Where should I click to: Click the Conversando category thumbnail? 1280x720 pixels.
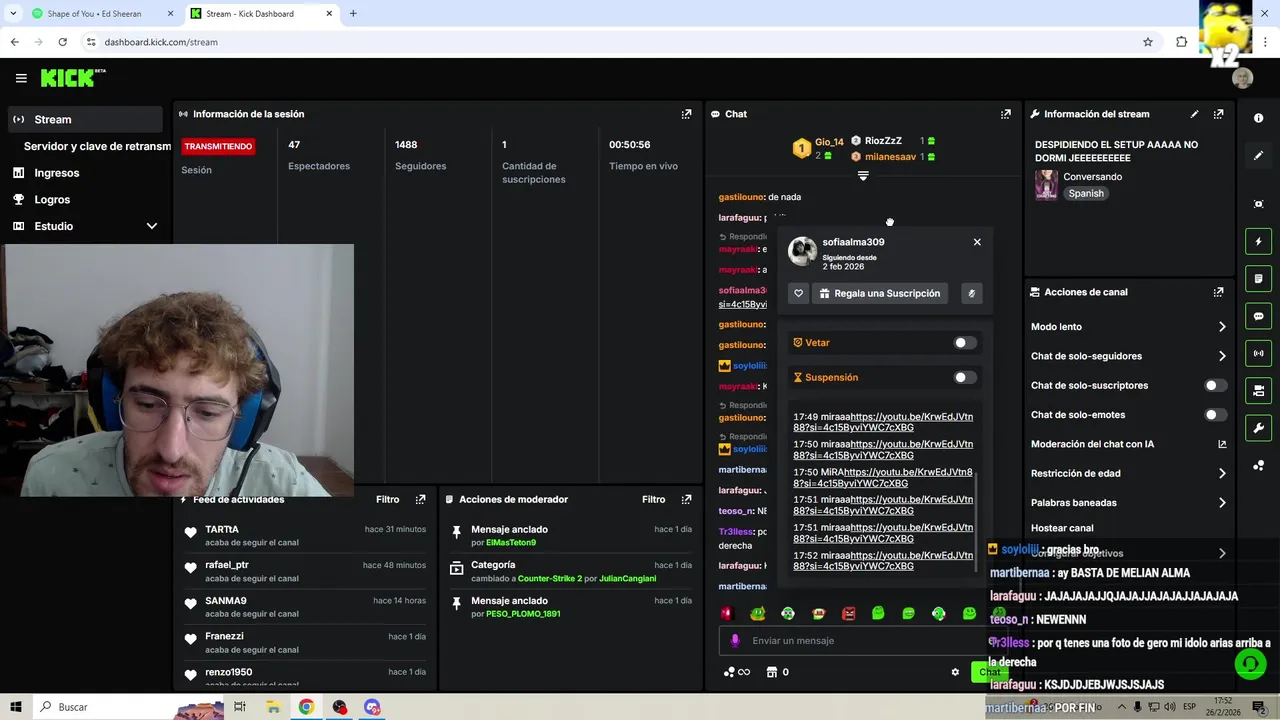click(x=1046, y=185)
